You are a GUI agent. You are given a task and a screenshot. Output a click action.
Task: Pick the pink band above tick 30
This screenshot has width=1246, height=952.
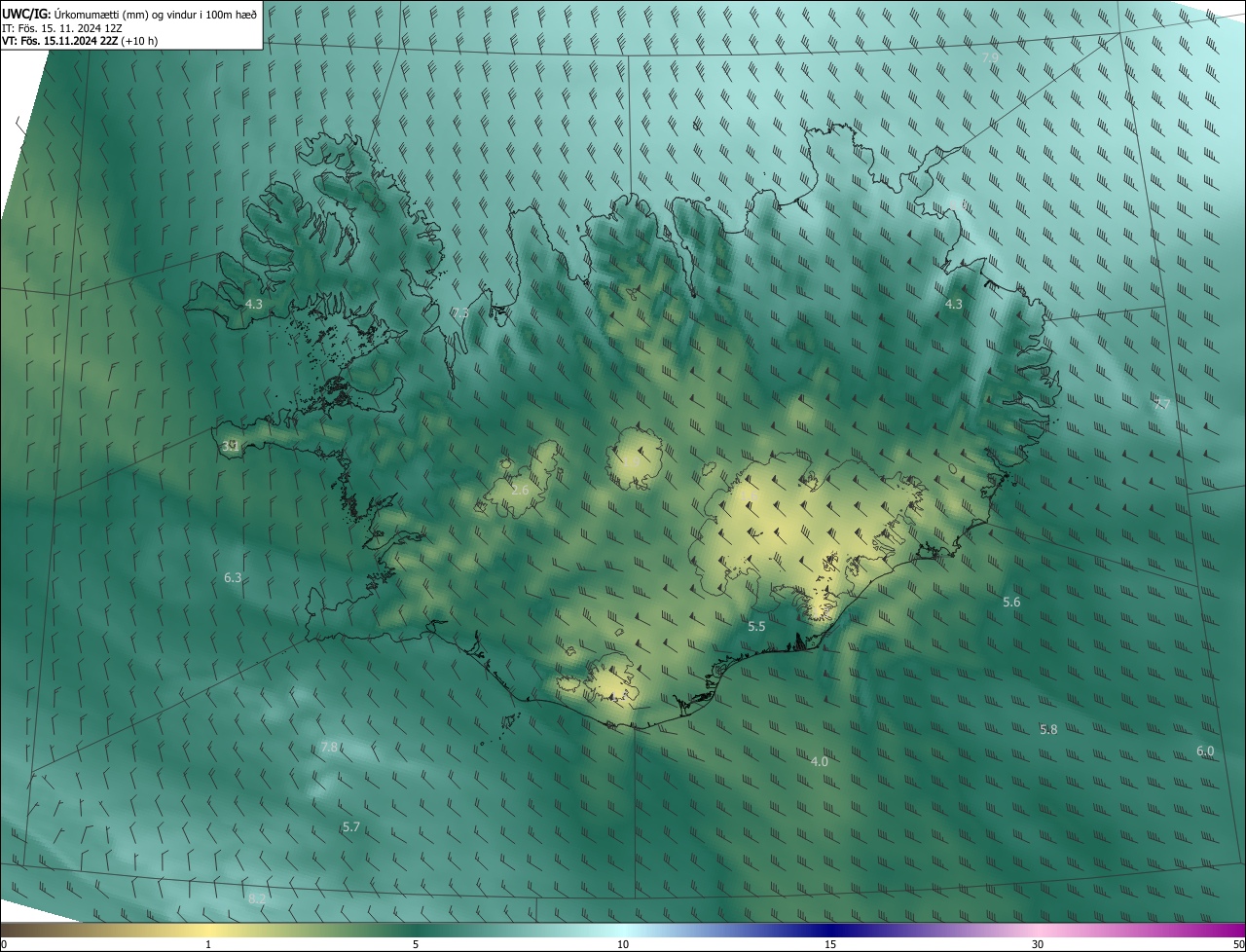pos(1038,931)
